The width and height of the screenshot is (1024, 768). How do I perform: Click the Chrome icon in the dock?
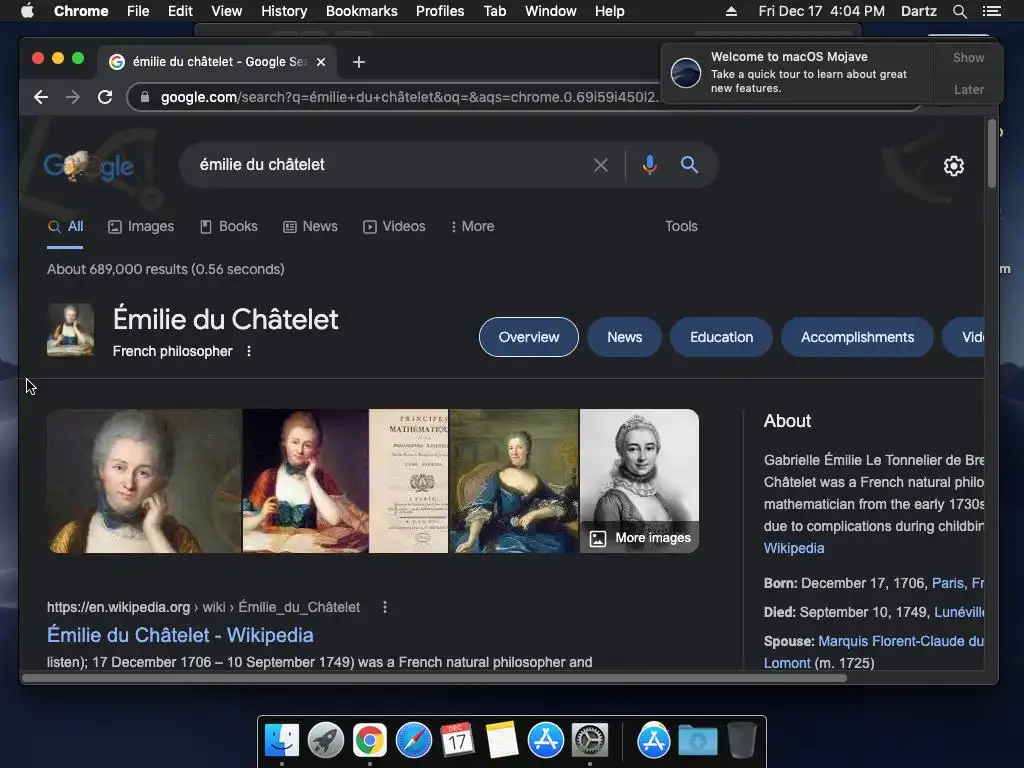pyautogui.click(x=370, y=741)
